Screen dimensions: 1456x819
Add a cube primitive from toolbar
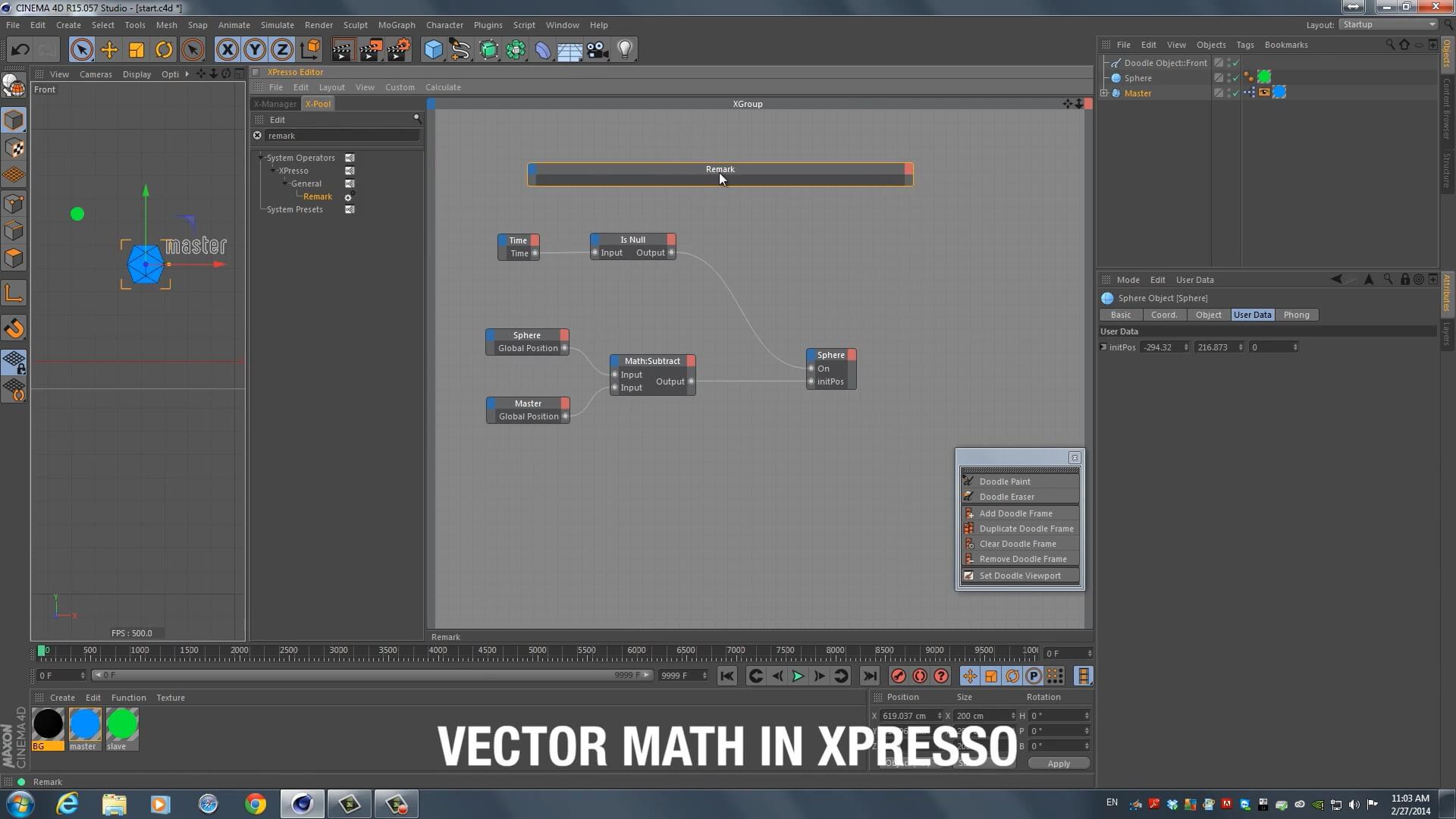[x=433, y=50]
